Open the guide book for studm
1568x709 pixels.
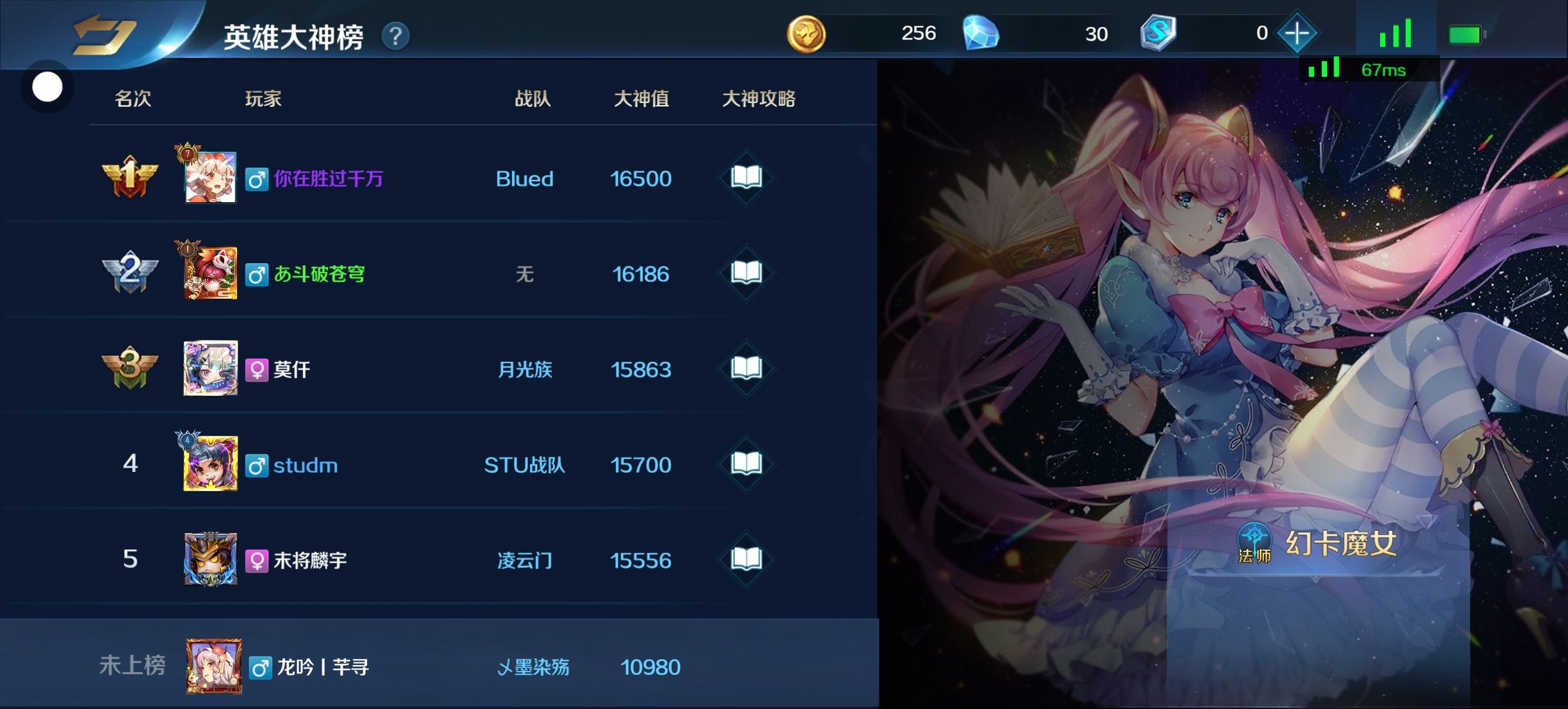[746, 463]
